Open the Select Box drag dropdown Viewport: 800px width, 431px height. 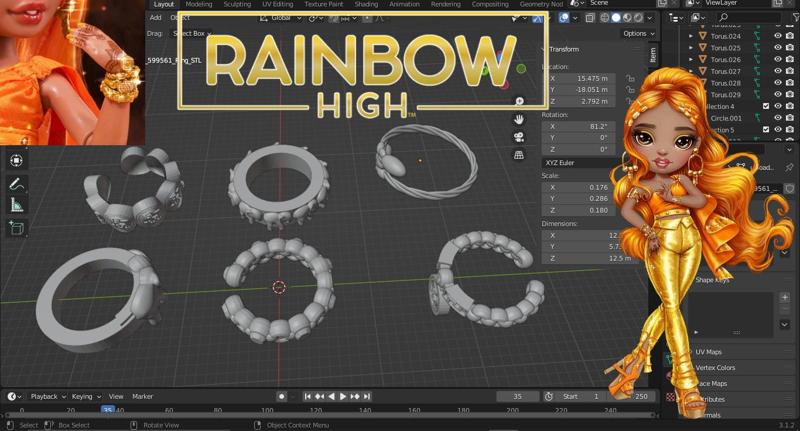(192, 34)
